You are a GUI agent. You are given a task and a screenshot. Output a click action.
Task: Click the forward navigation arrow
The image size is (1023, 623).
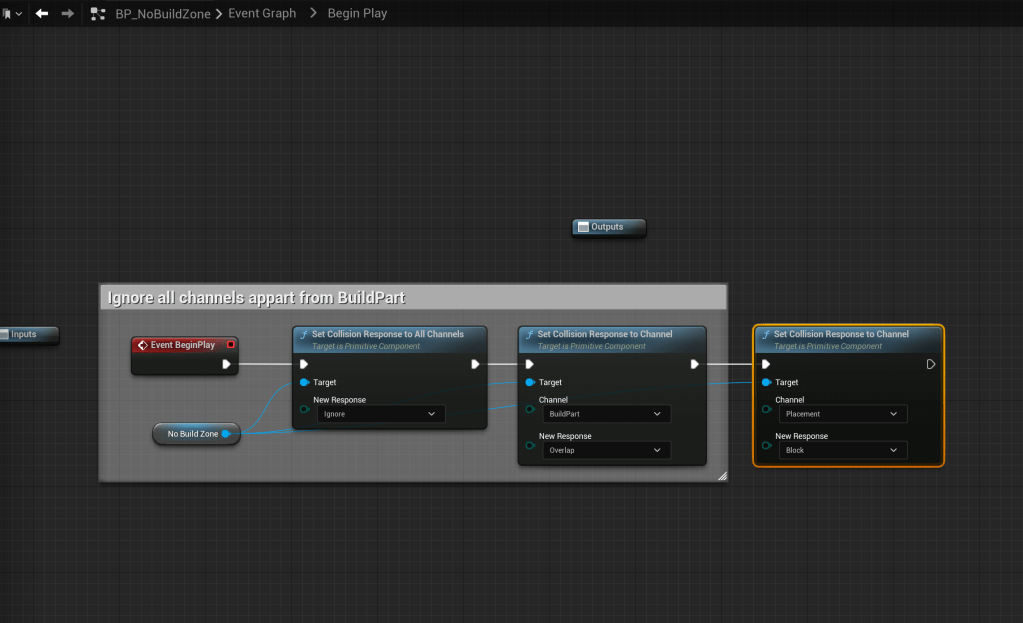(x=67, y=14)
